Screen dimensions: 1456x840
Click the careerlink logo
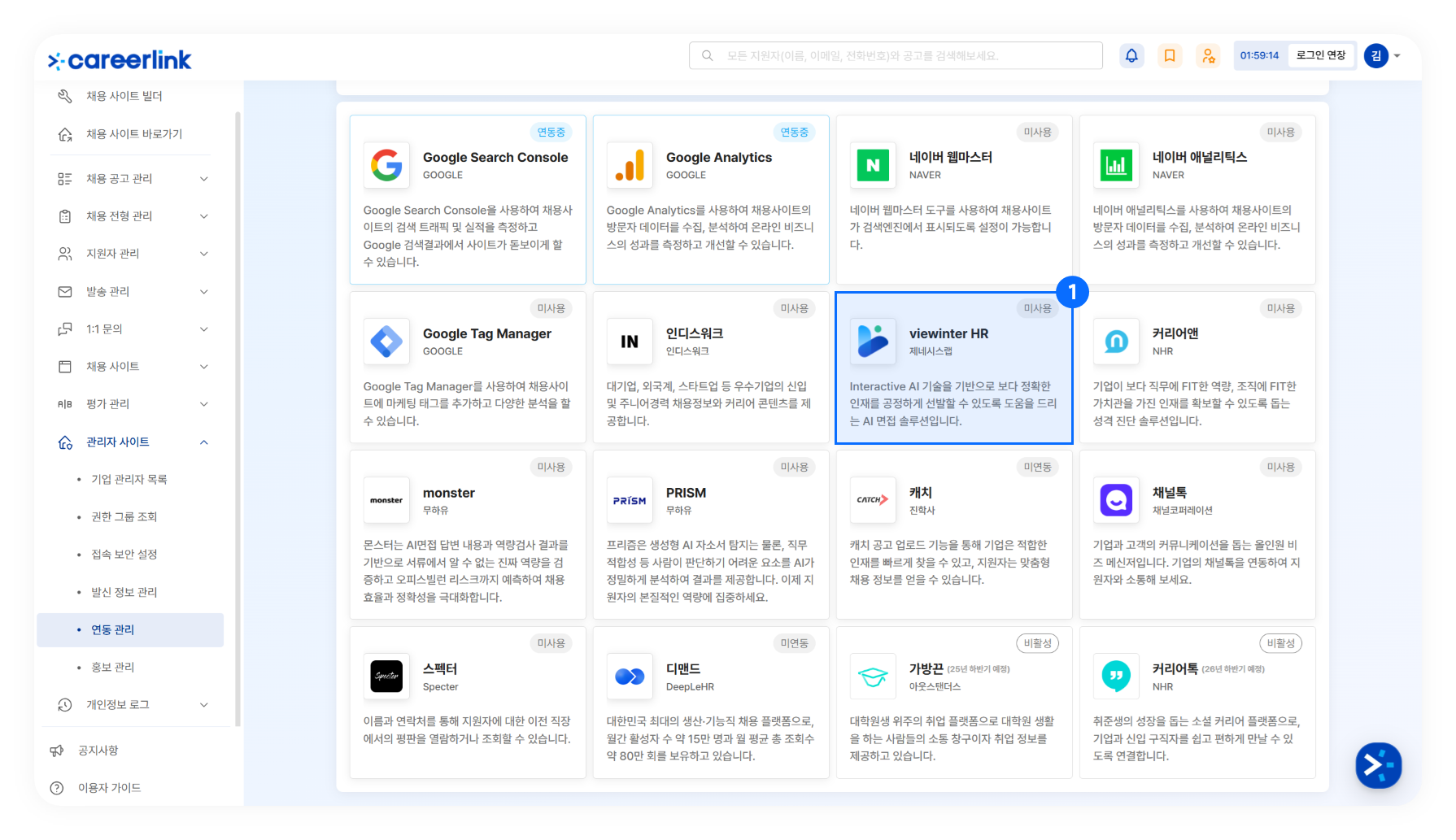pos(120,60)
